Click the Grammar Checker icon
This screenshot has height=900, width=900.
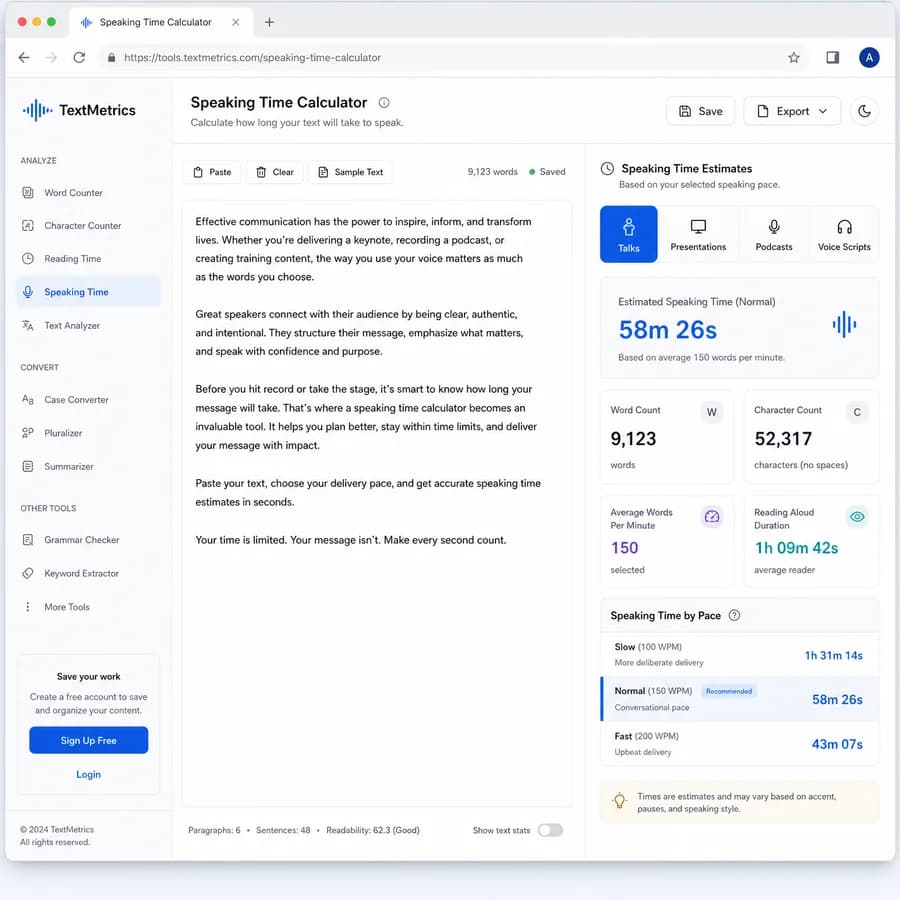tap(28, 540)
